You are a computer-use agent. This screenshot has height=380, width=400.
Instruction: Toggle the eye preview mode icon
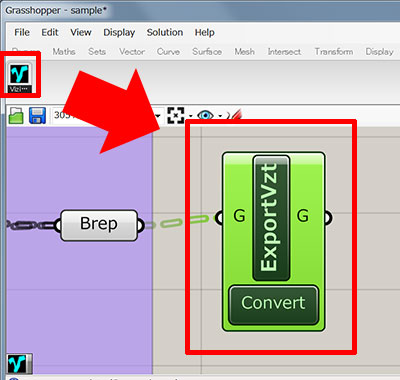click(206, 116)
